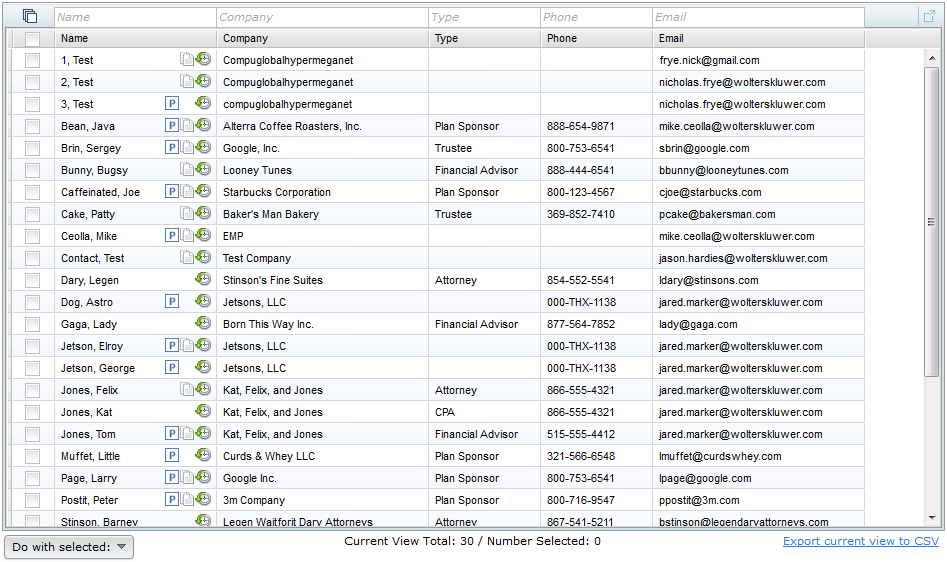Sort by the Email column header
Image resolution: width=947 pixels, height=562 pixels.
pyautogui.click(x=759, y=38)
